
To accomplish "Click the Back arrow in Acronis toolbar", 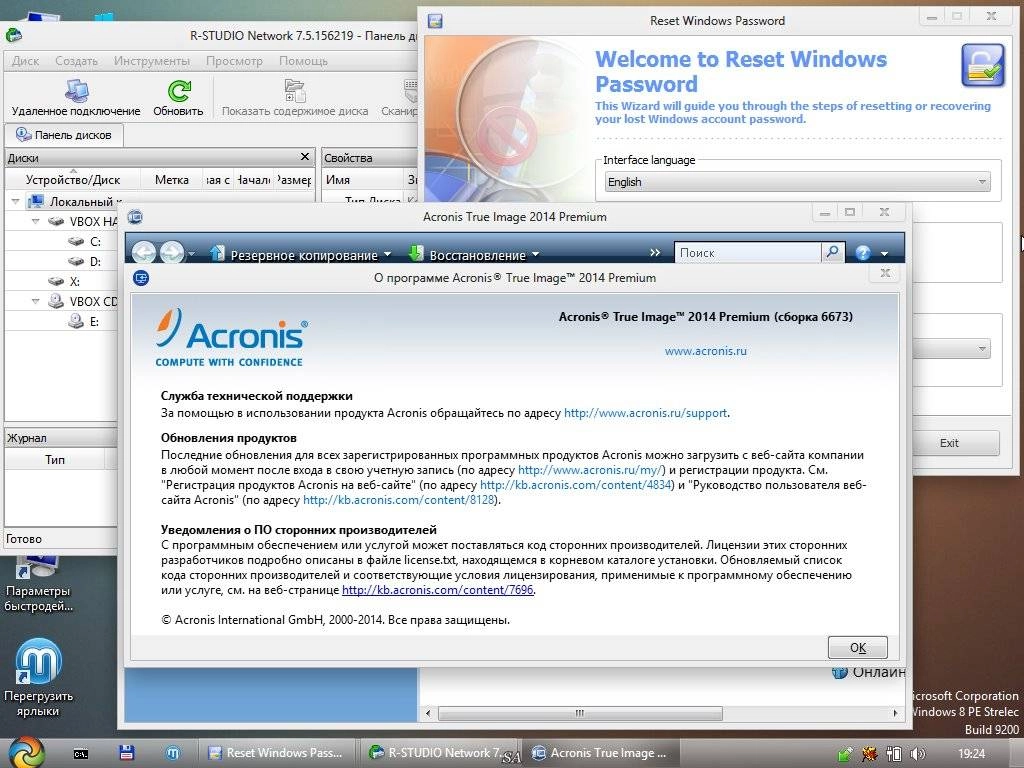I will pos(144,252).
